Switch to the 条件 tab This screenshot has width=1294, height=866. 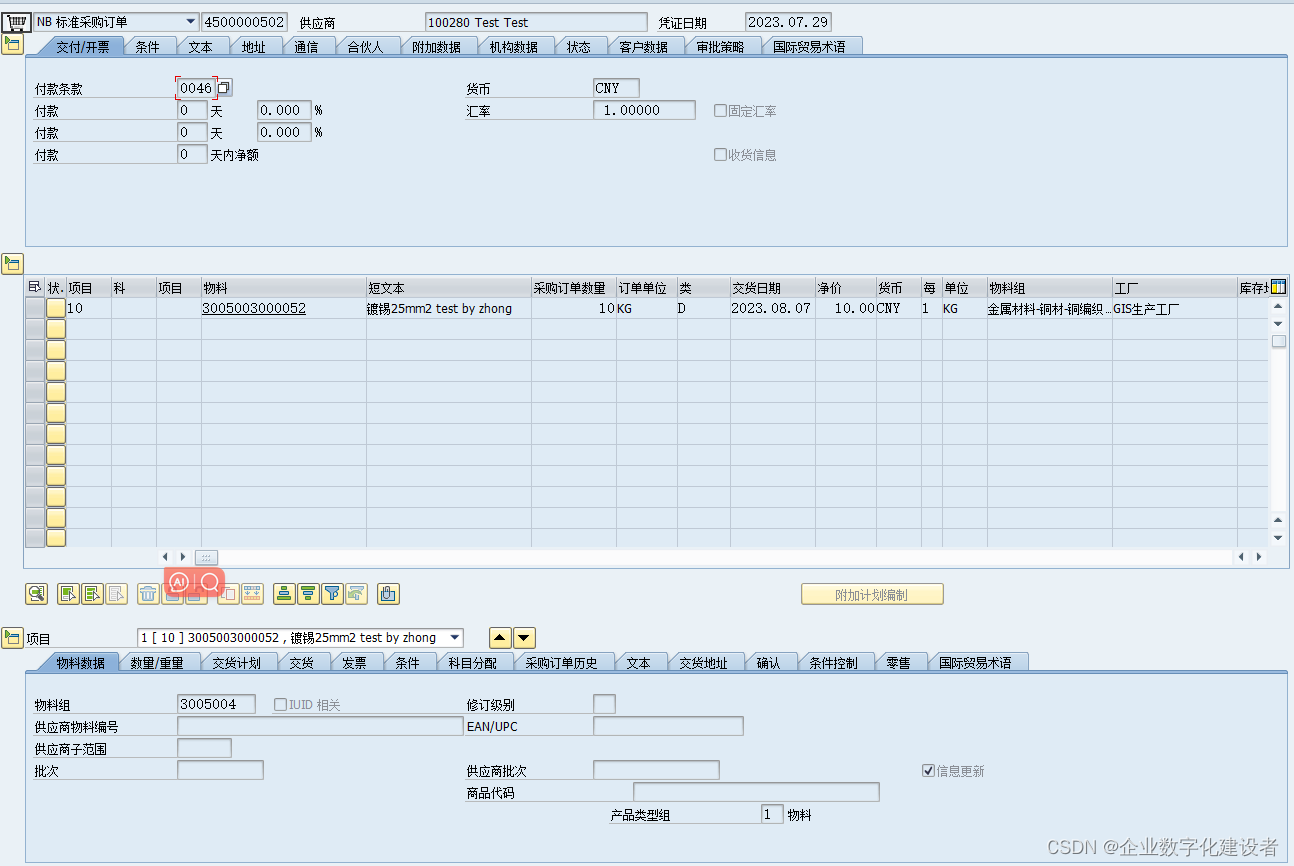click(149, 45)
